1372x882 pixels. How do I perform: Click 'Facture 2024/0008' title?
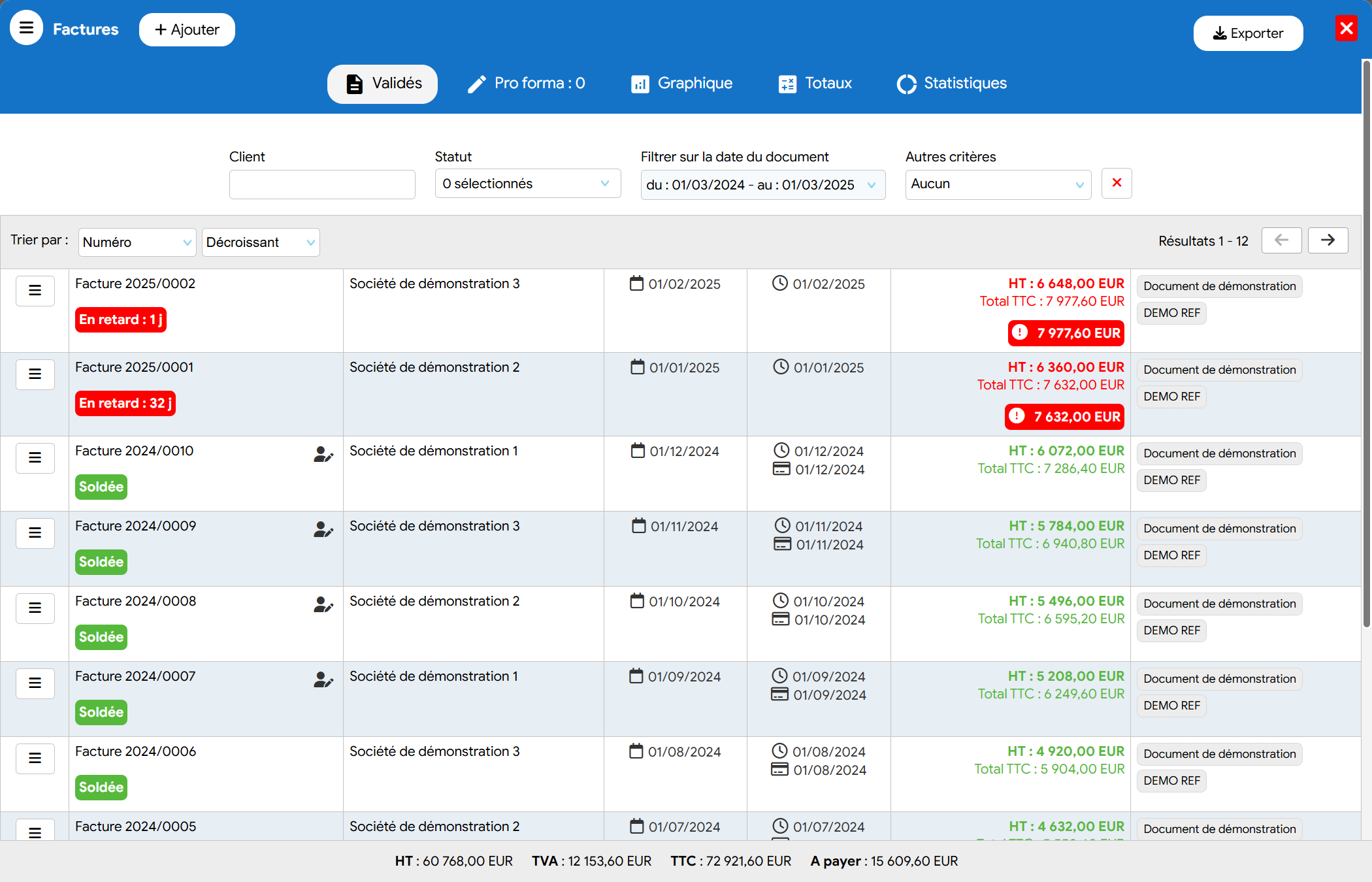136,601
